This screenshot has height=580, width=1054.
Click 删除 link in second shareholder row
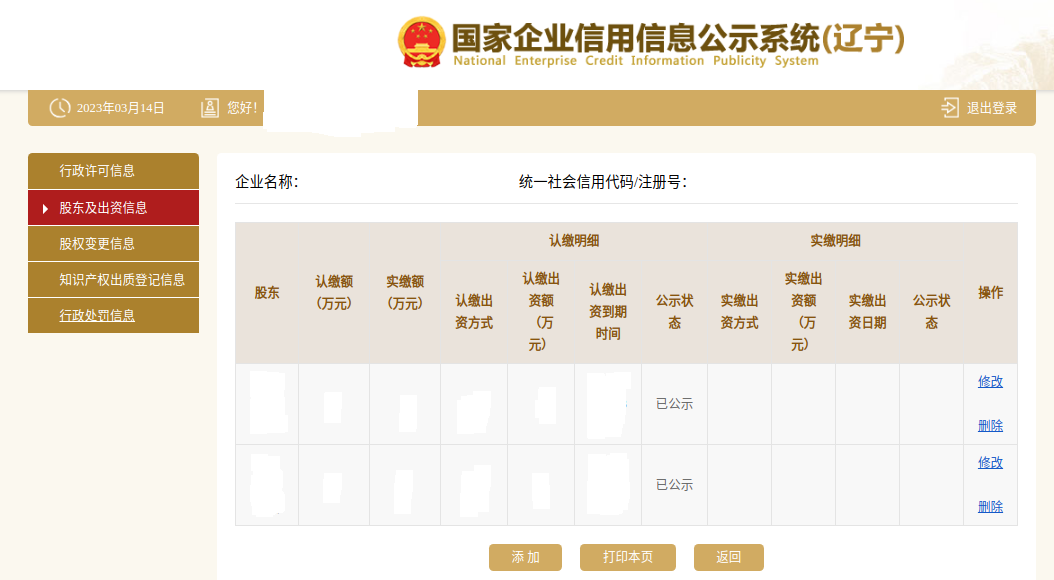[990, 507]
